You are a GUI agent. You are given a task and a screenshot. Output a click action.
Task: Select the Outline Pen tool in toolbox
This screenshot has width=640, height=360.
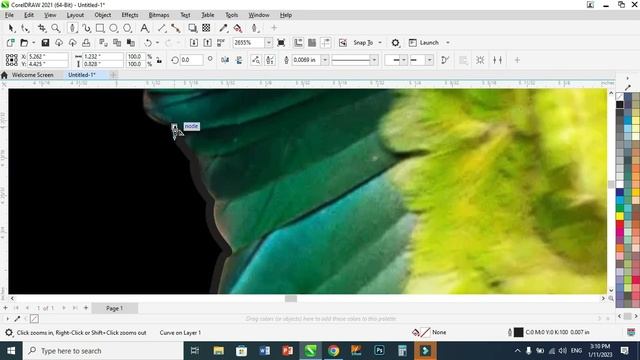[x=255, y=28]
